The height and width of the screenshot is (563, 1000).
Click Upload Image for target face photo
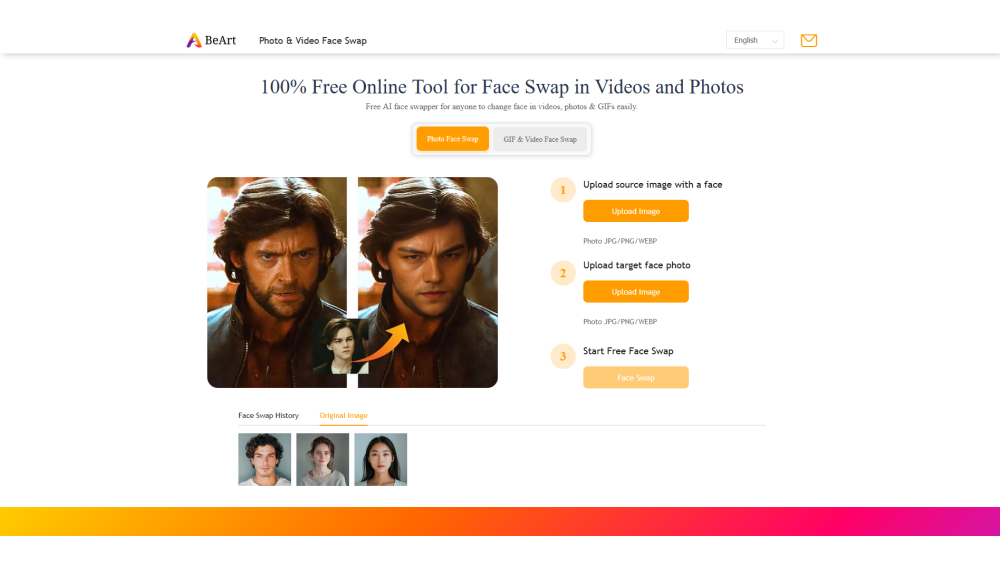pyautogui.click(x=636, y=292)
